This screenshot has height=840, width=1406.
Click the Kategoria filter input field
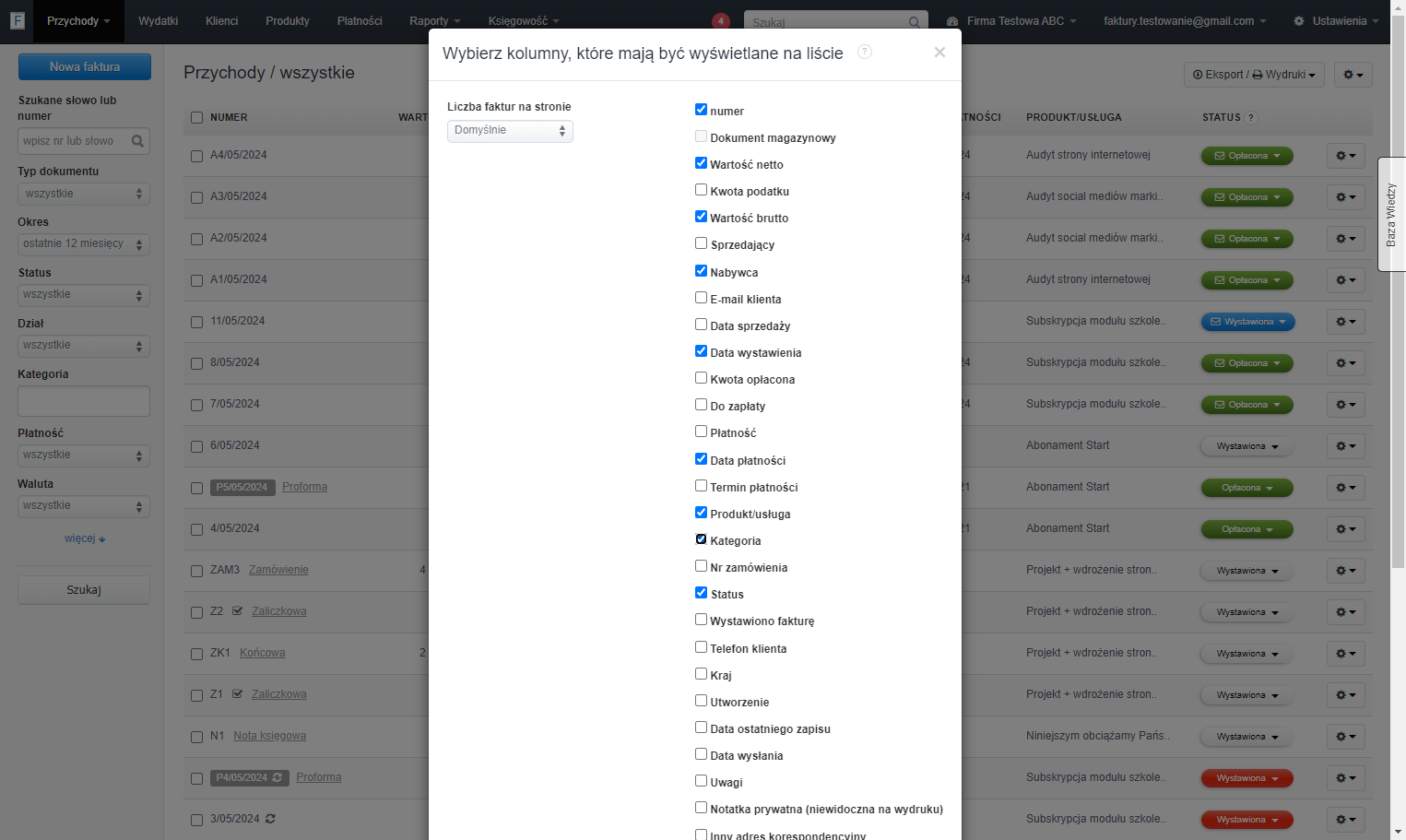click(84, 401)
